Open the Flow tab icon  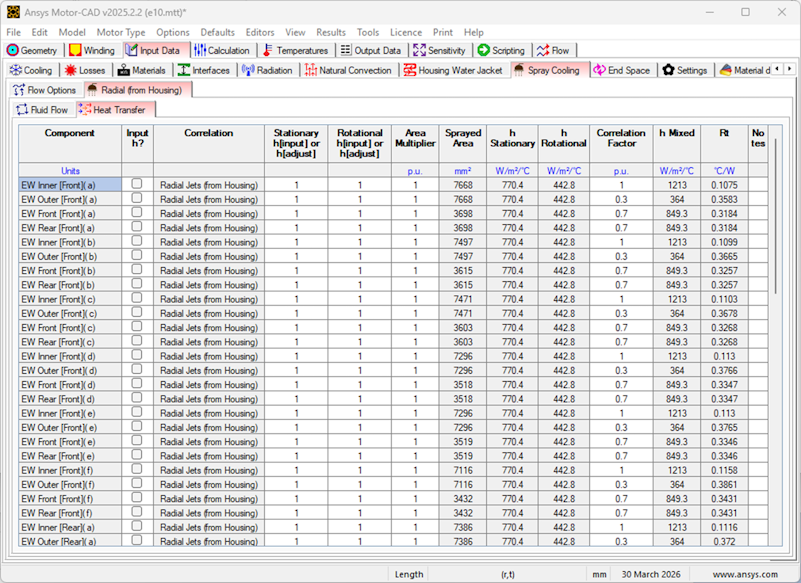[543, 50]
